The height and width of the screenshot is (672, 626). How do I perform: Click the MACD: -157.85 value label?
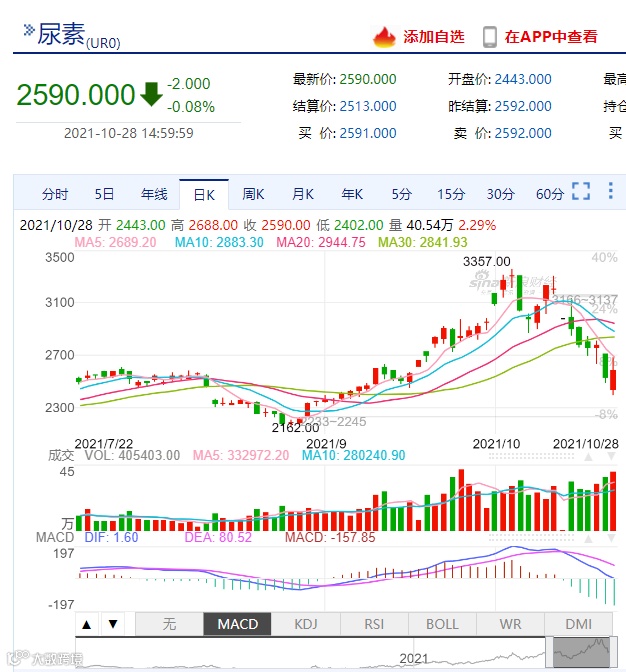pyautogui.click(x=330, y=537)
